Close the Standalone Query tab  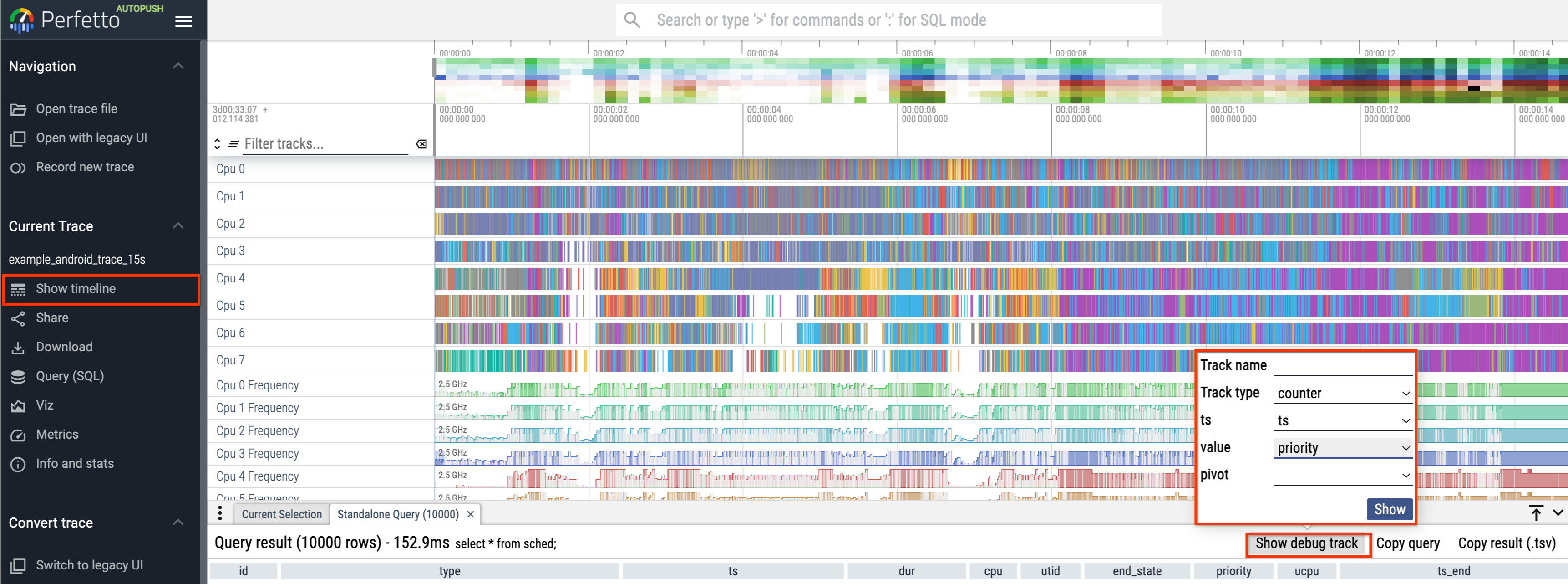pyautogui.click(x=471, y=514)
